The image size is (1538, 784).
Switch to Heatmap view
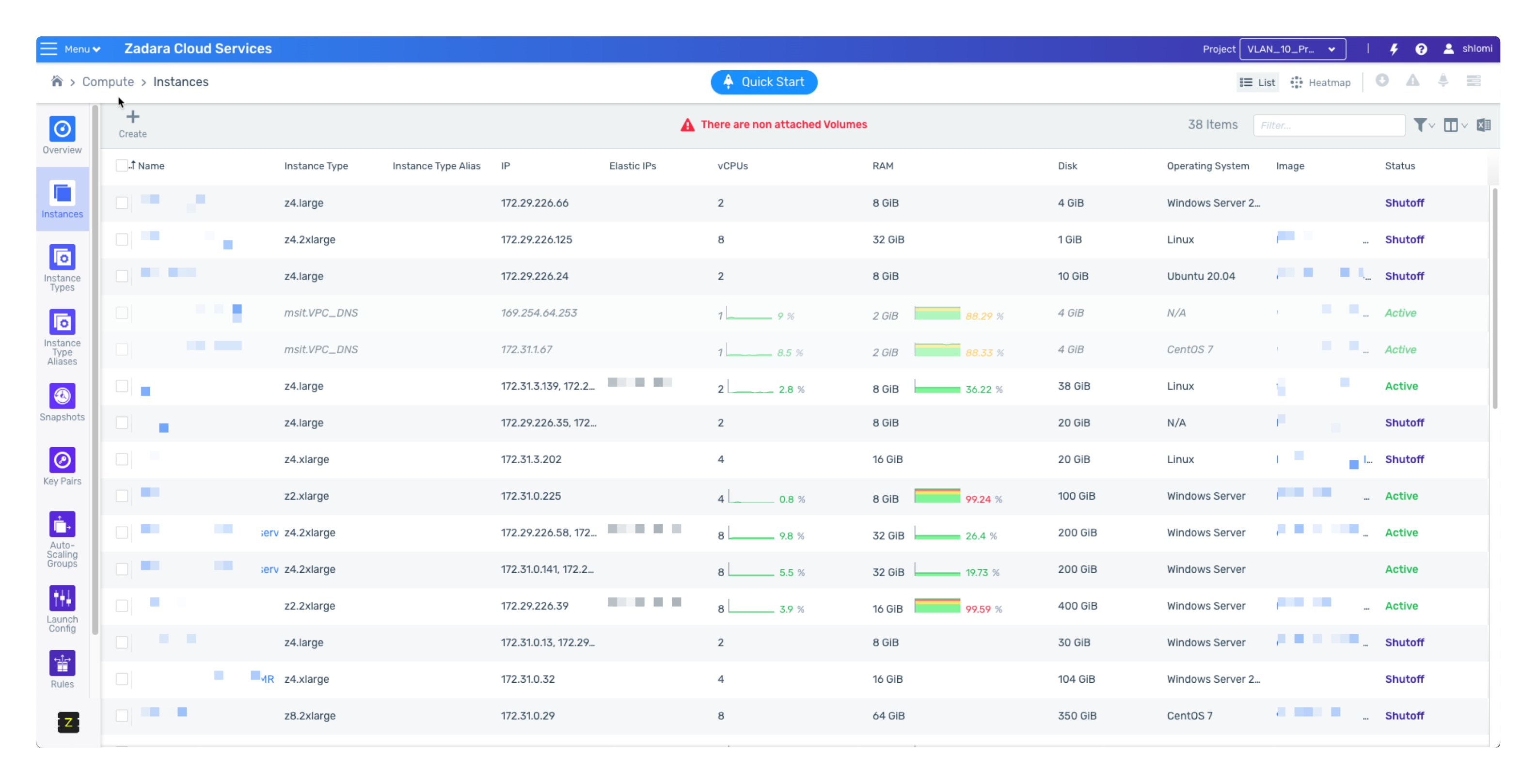[x=1320, y=82]
